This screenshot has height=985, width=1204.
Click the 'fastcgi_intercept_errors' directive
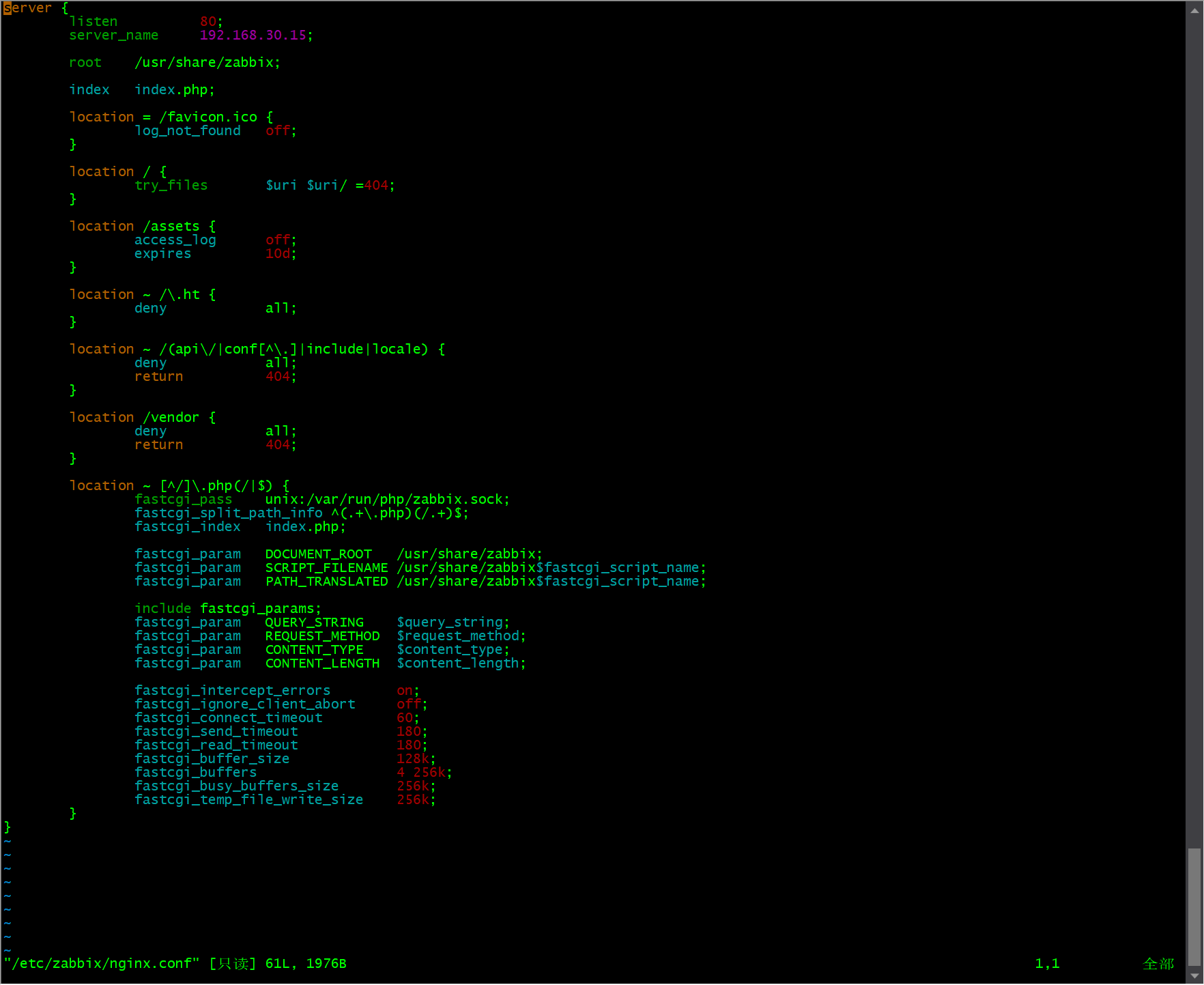(233, 690)
